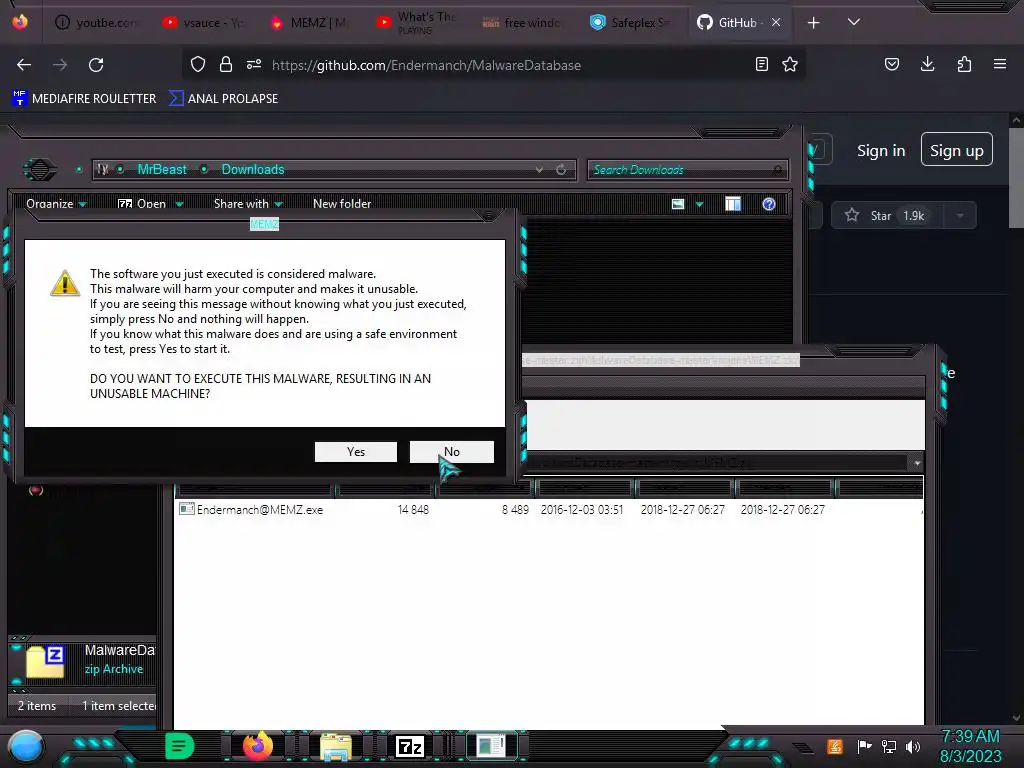This screenshot has height=768, width=1024.
Task: Switch to Firefox on the taskbar
Action: tap(258, 746)
